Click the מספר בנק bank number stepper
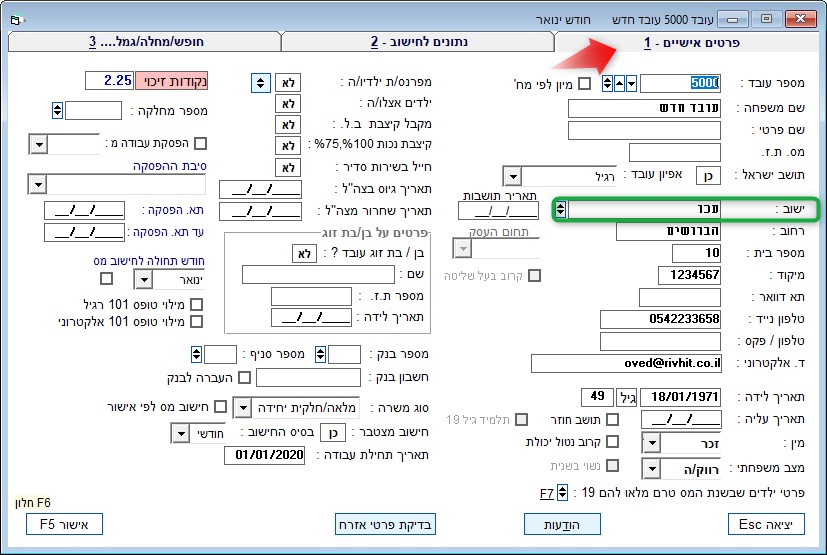Viewport: 827px width, 555px height. (320, 355)
